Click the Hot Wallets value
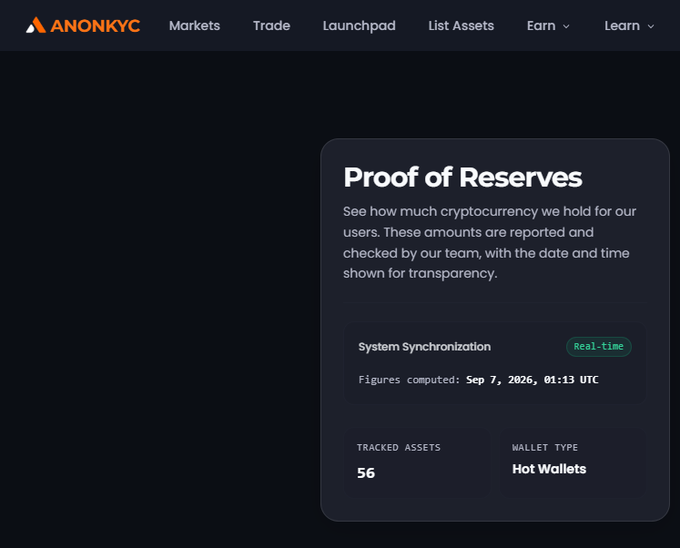Viewport: 680px width, 548px height. pyautogui.click(x=549, y=469)
